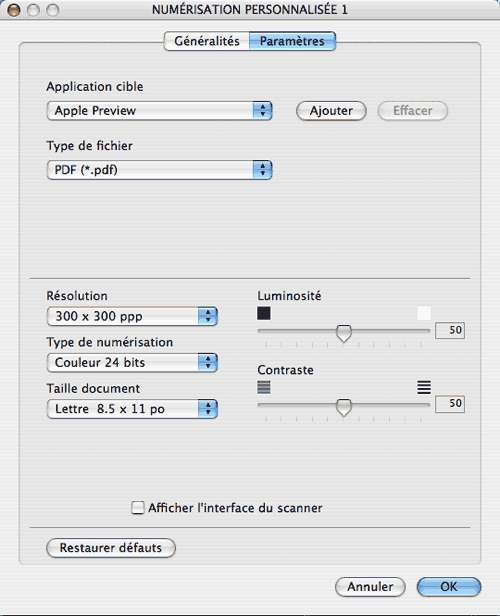The width and height of the screenshot is (500, 616).
Task: Enable Afficher l'interface du scanner checkbox
Action: [137, 508]
